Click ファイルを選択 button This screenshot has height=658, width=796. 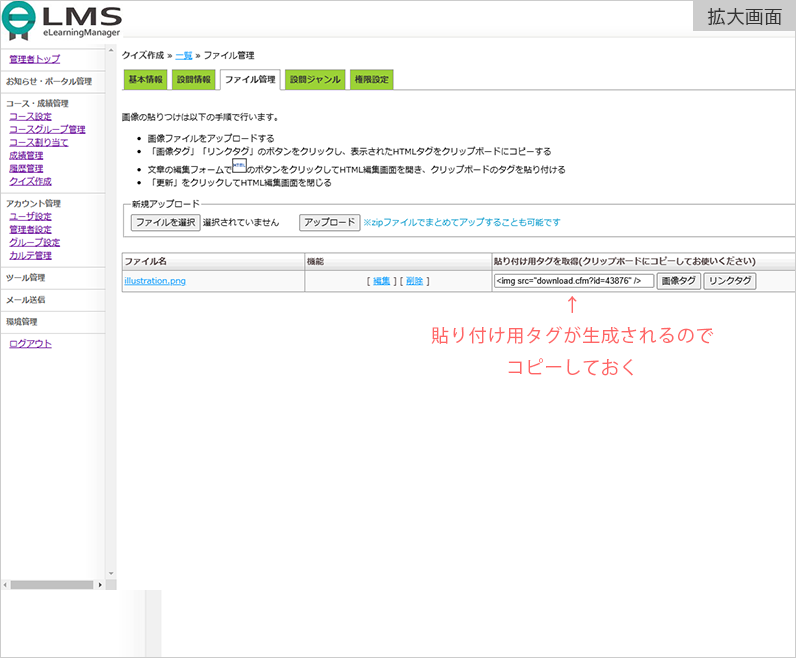point(165,222)
